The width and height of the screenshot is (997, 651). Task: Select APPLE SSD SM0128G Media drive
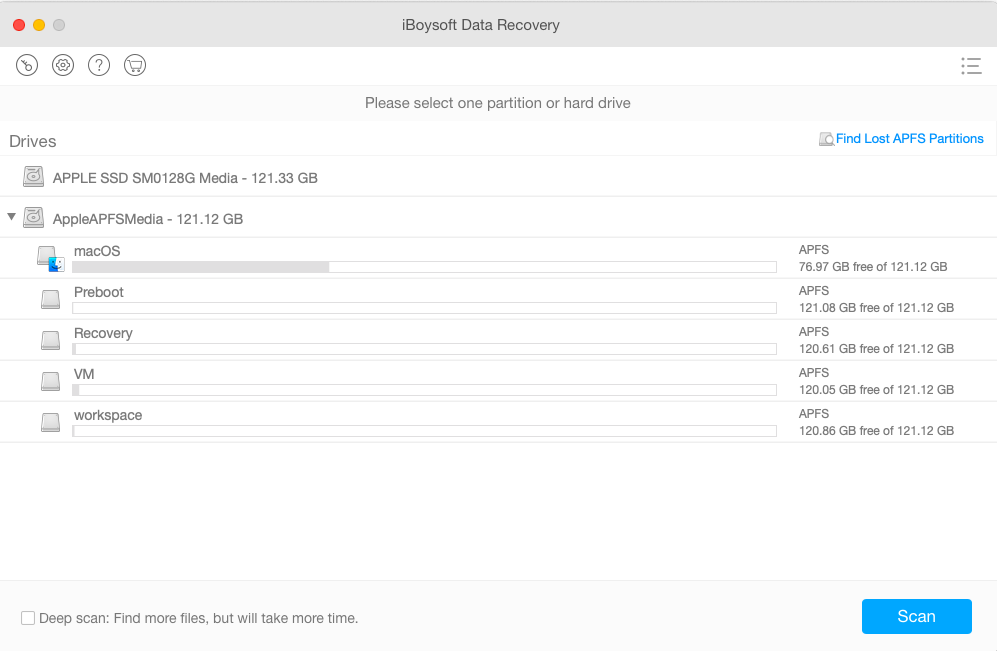click(x=185, y=178)
